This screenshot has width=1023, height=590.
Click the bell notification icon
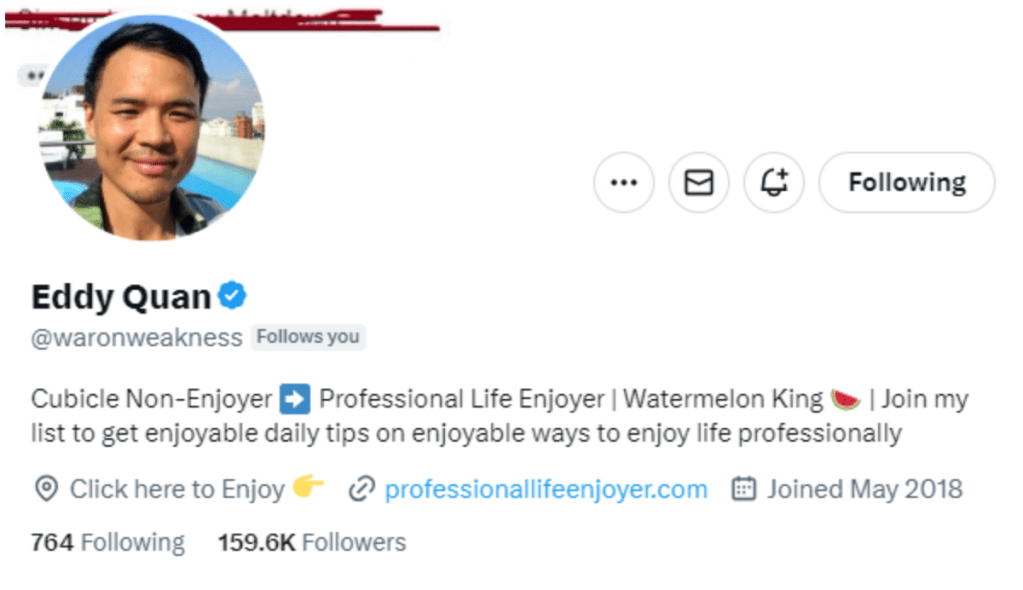pyautogui.click(x=774, y=183)
